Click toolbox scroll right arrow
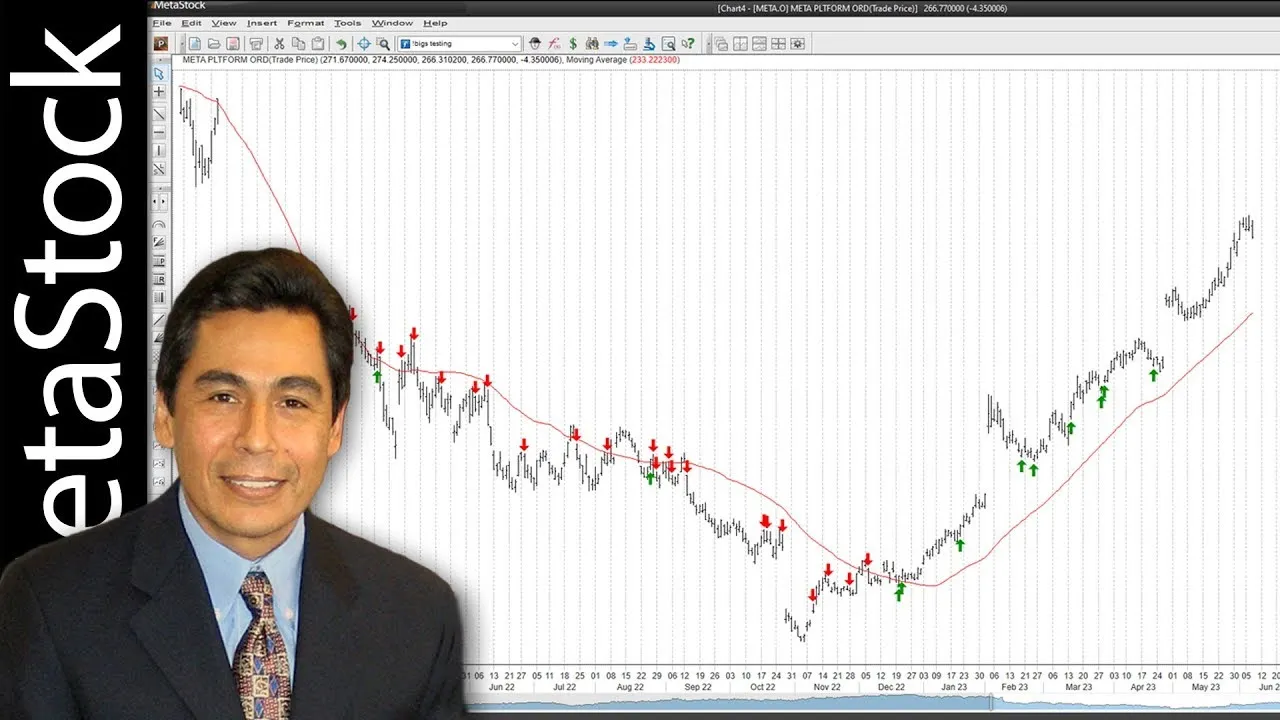The width and height of the screenshot is (1280, 720). [x=164, y=202]
